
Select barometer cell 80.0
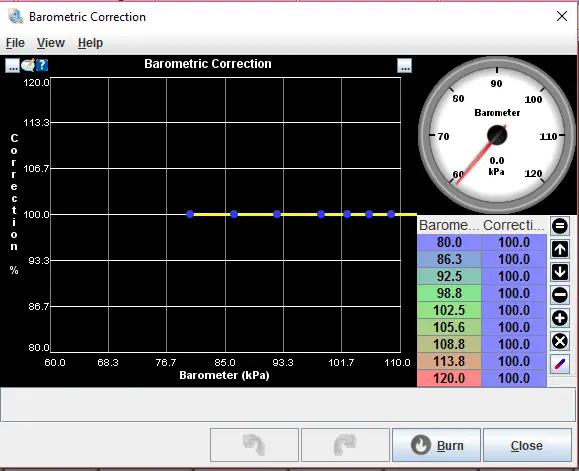tap(449, 242)
